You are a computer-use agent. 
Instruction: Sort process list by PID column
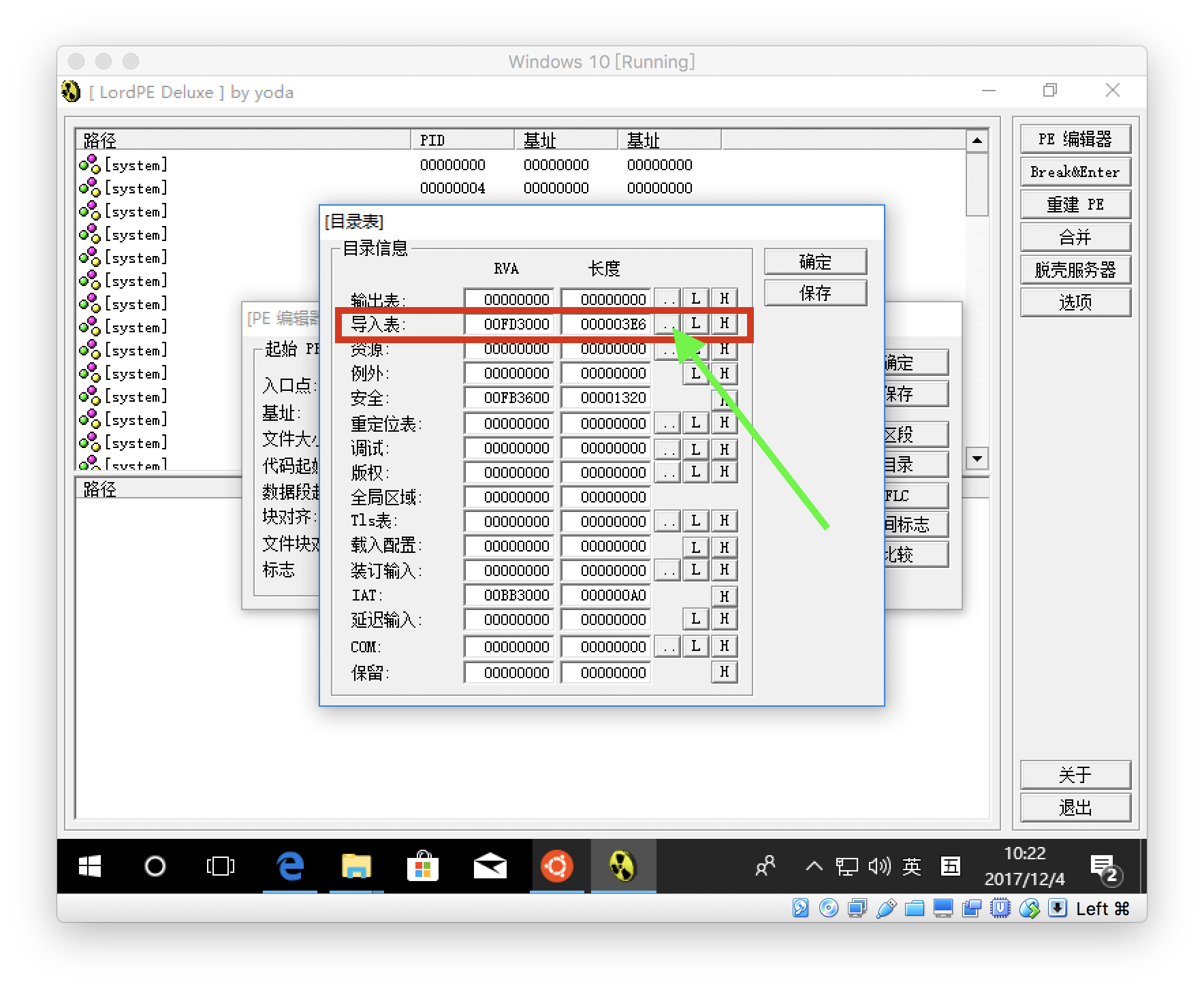pos(463,140)
